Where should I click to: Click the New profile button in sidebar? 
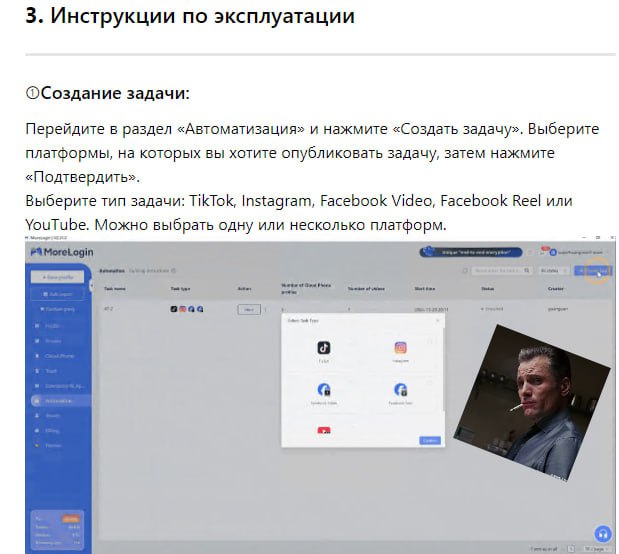pyautogui.click(x=60, y=275)
